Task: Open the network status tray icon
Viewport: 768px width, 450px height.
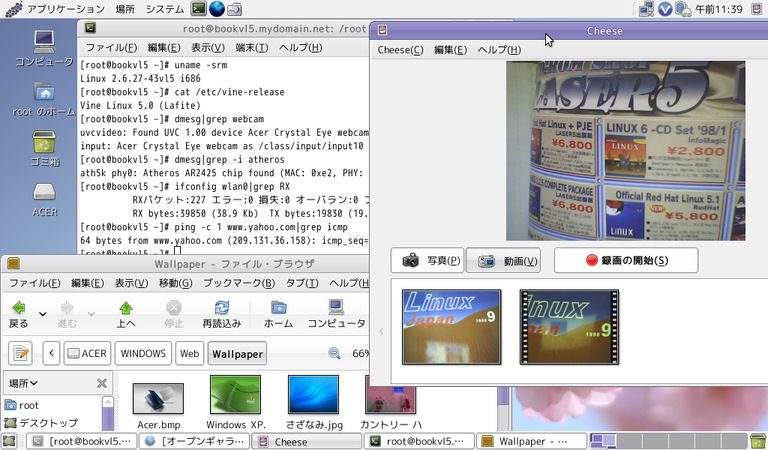Action: tap(646, 9)
